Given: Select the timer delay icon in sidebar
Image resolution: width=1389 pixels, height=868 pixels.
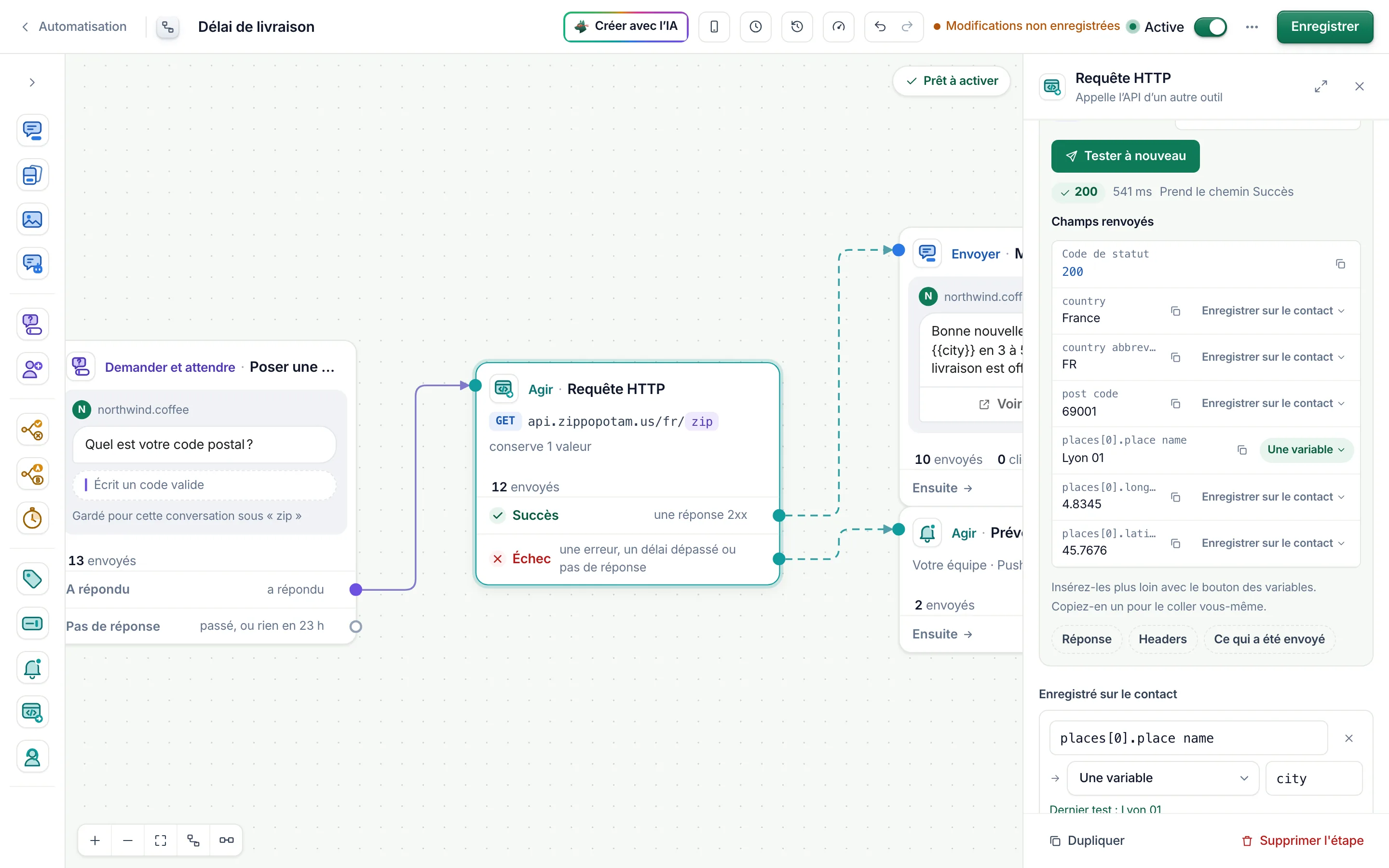Looking at the screenshot, I should [32, 518].
